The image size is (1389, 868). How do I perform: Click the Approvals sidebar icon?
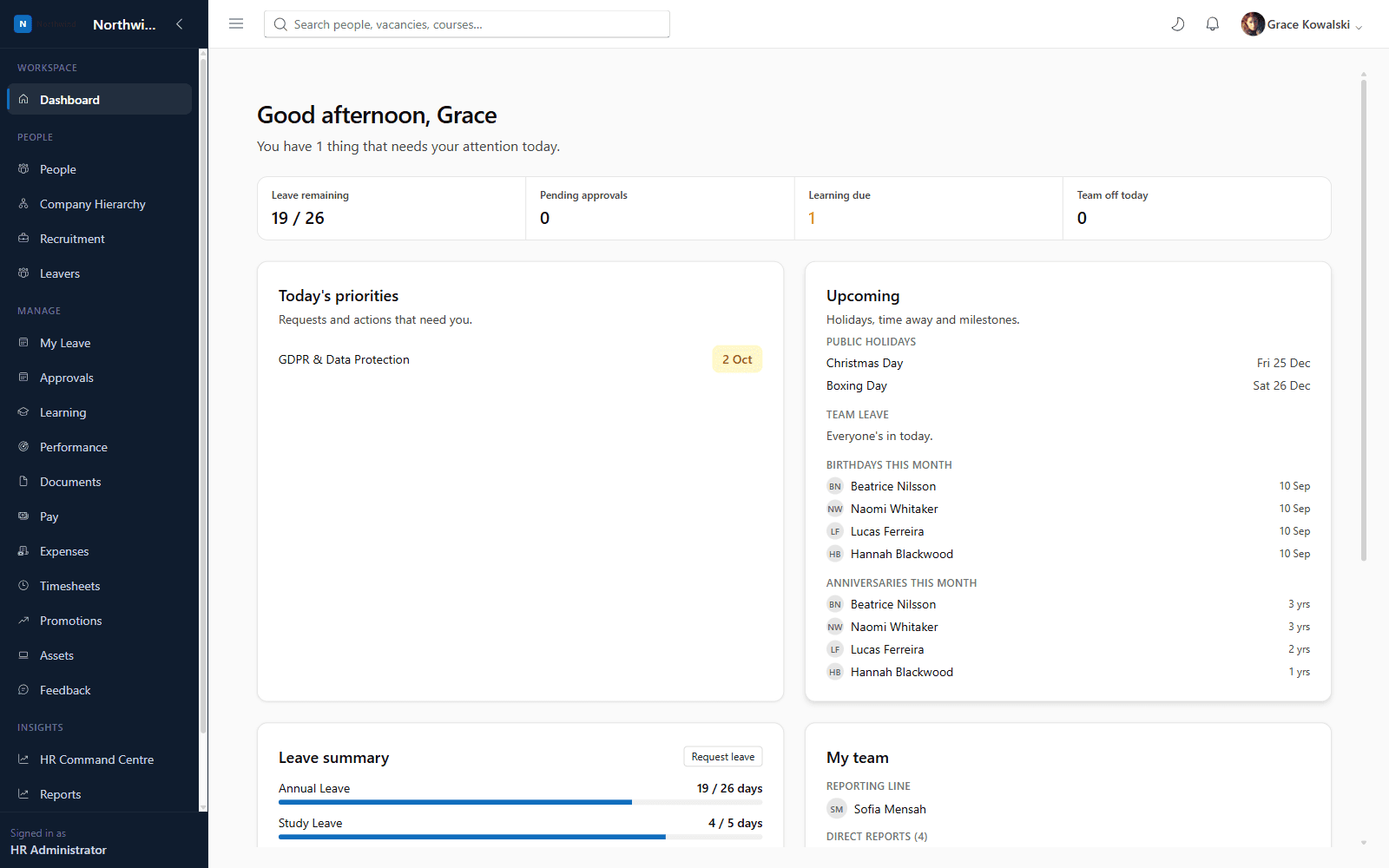[x=23, y=378]
